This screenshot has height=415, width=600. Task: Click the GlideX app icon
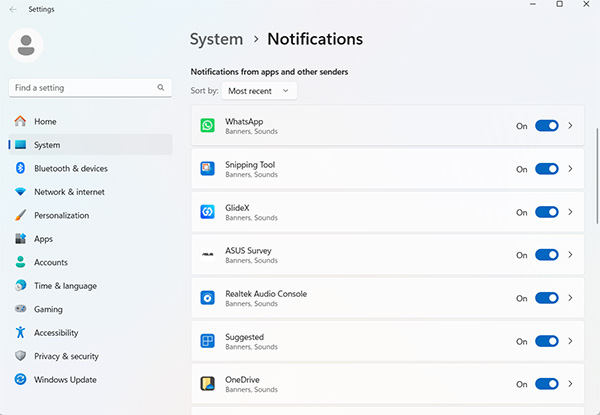click(207, 212)
